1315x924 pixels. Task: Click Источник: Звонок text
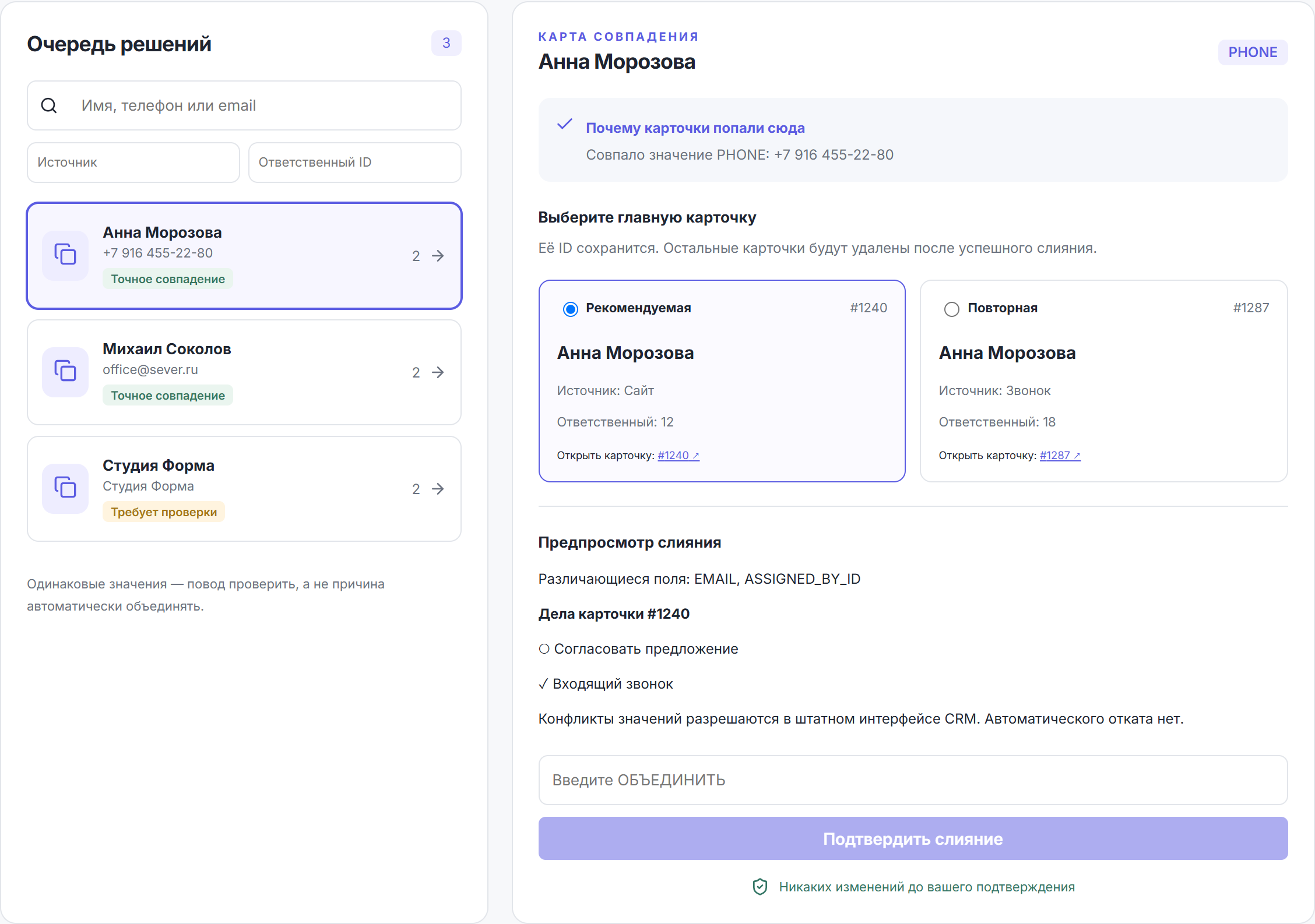point(994,391)
